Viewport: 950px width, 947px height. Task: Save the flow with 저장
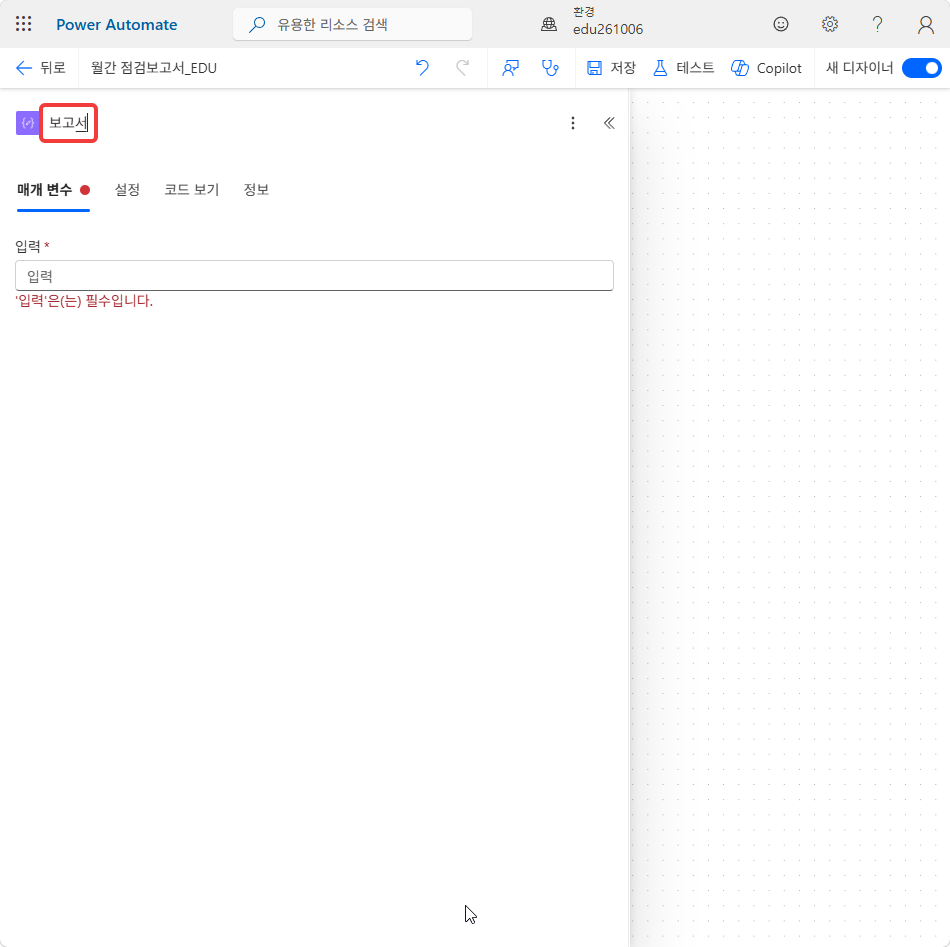[x=611, y=68]
